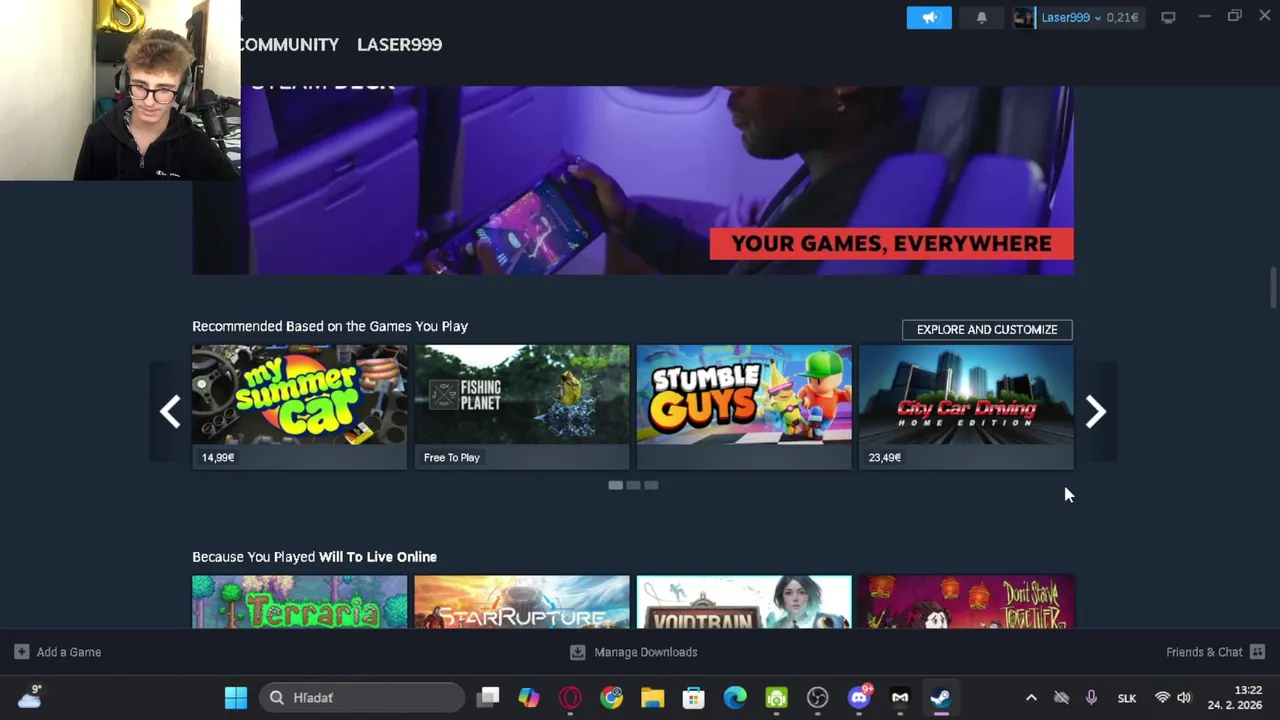1280x720 pixels.
Task: Select first carousel page indicator
Action: click(615, 485)
